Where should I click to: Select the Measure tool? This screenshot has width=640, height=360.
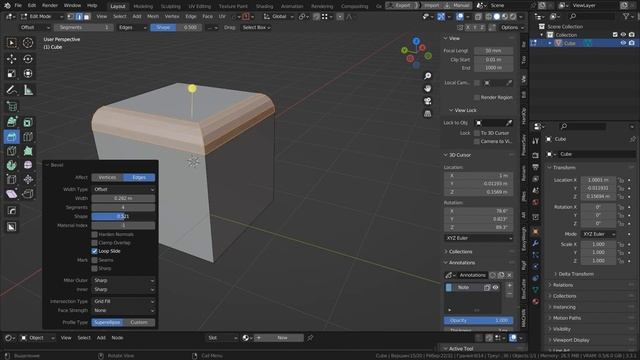28,90
